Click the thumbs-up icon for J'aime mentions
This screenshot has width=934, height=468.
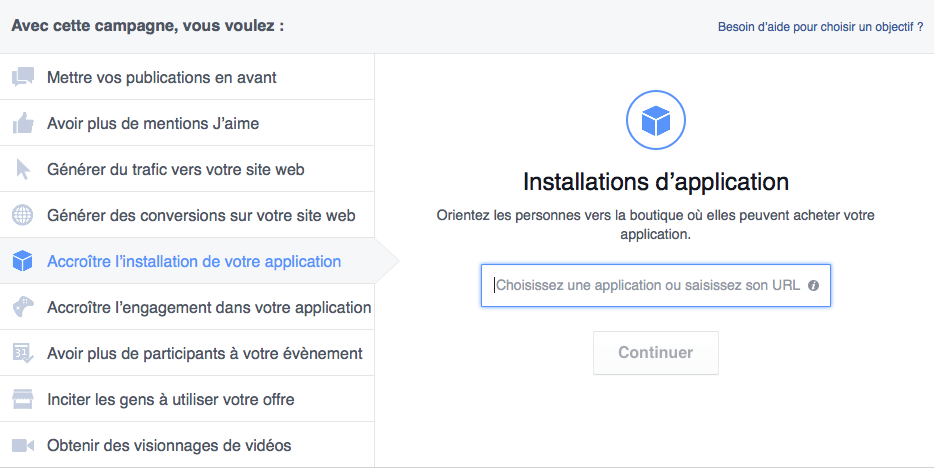pos(22,123)
